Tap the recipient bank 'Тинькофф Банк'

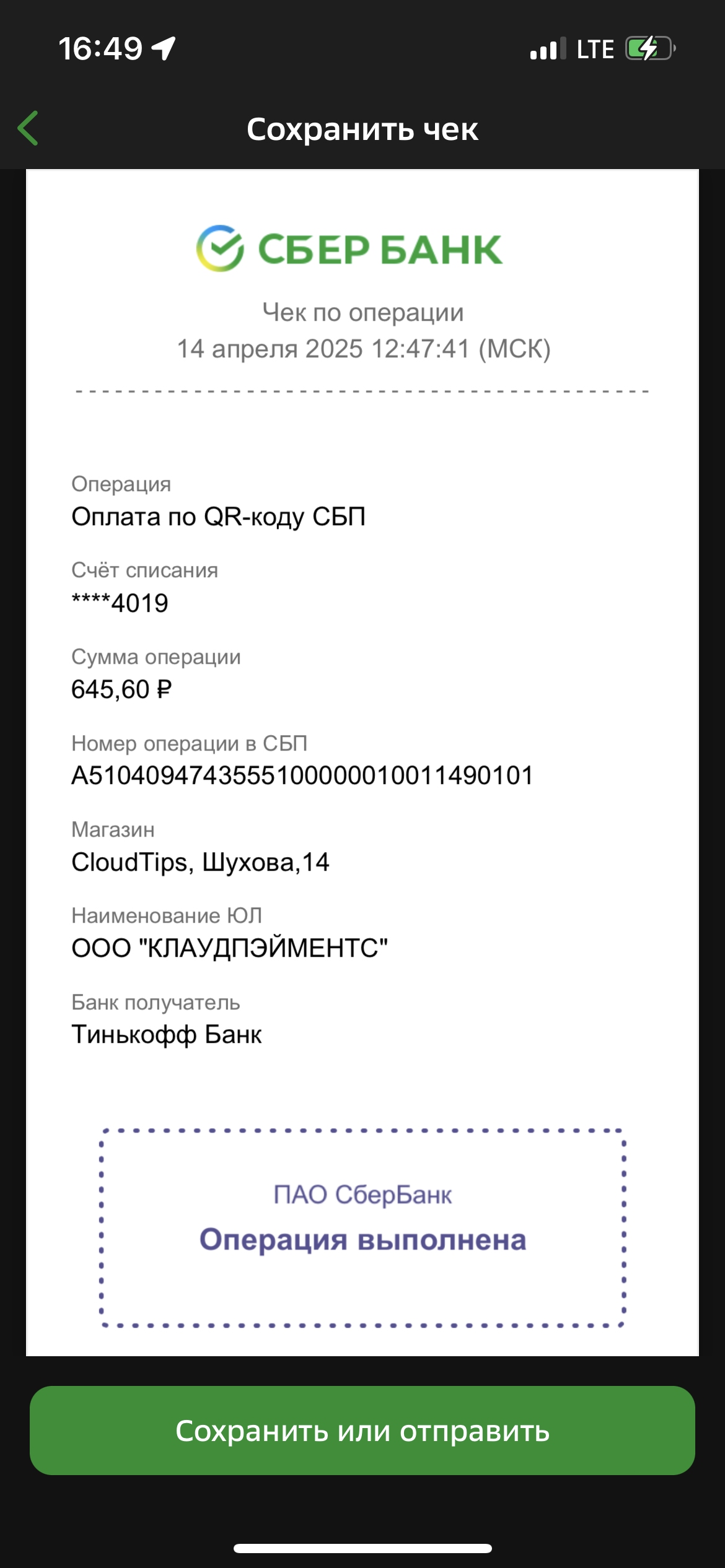coord(167,1035)
